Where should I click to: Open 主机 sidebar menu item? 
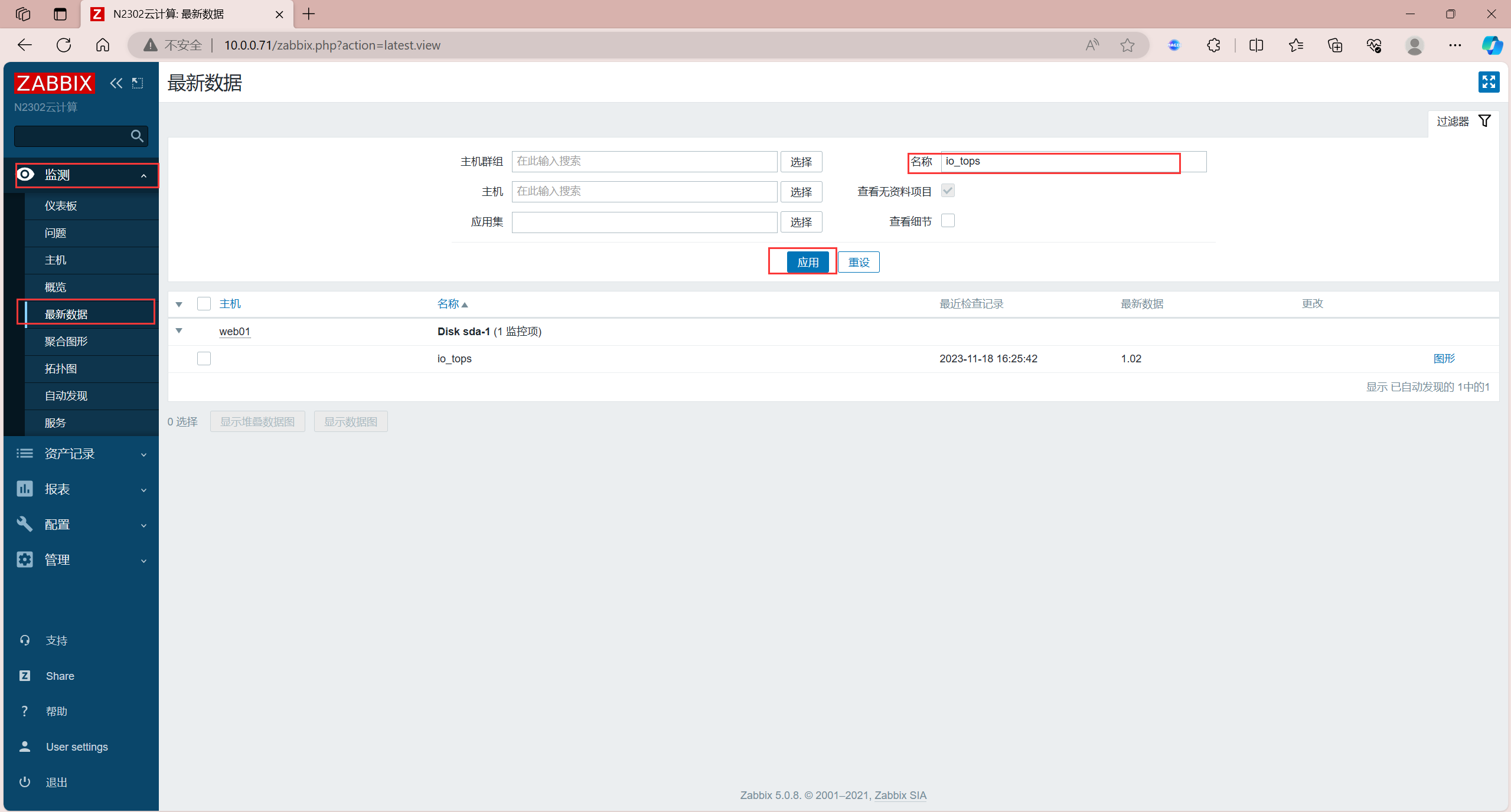coord(92,260)
